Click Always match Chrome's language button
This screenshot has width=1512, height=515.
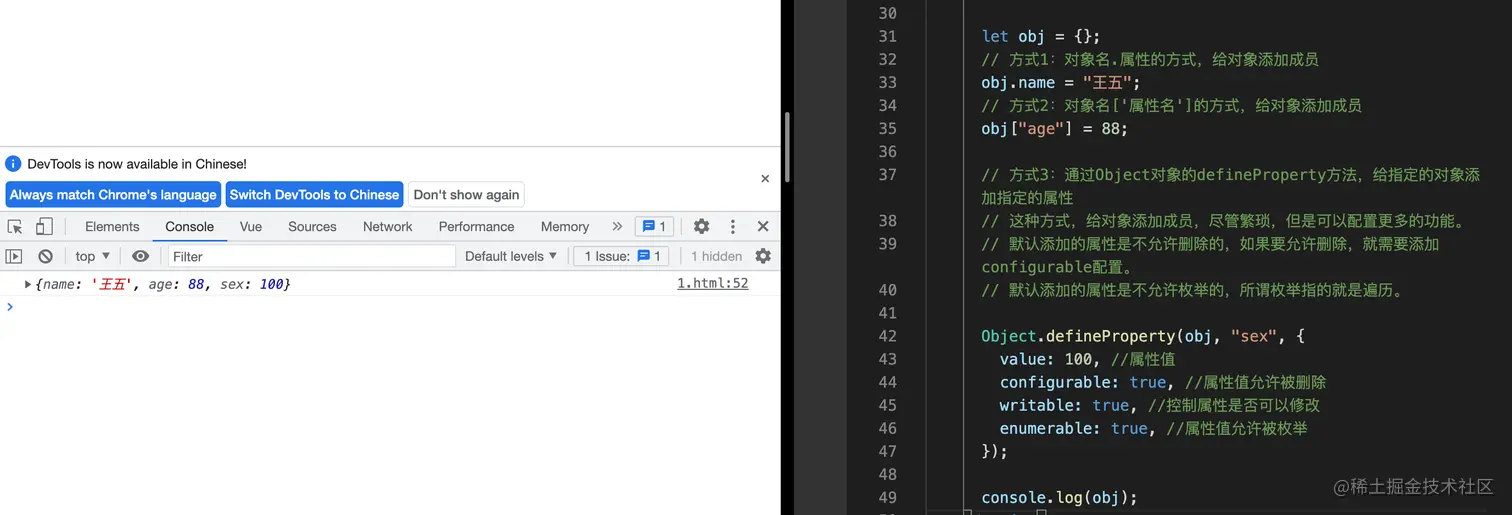pos(113,195)
